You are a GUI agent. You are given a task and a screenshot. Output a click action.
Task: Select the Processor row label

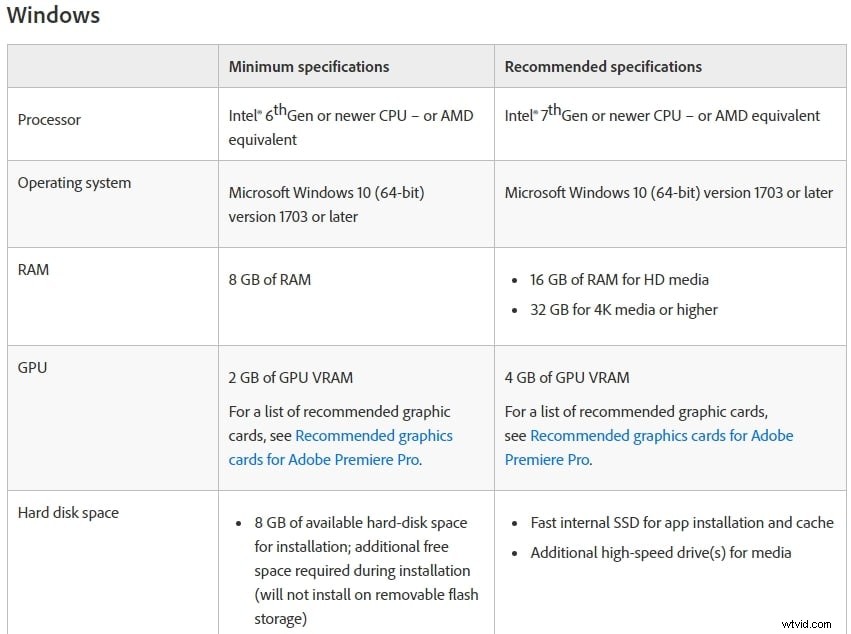[x=49, y=120]
